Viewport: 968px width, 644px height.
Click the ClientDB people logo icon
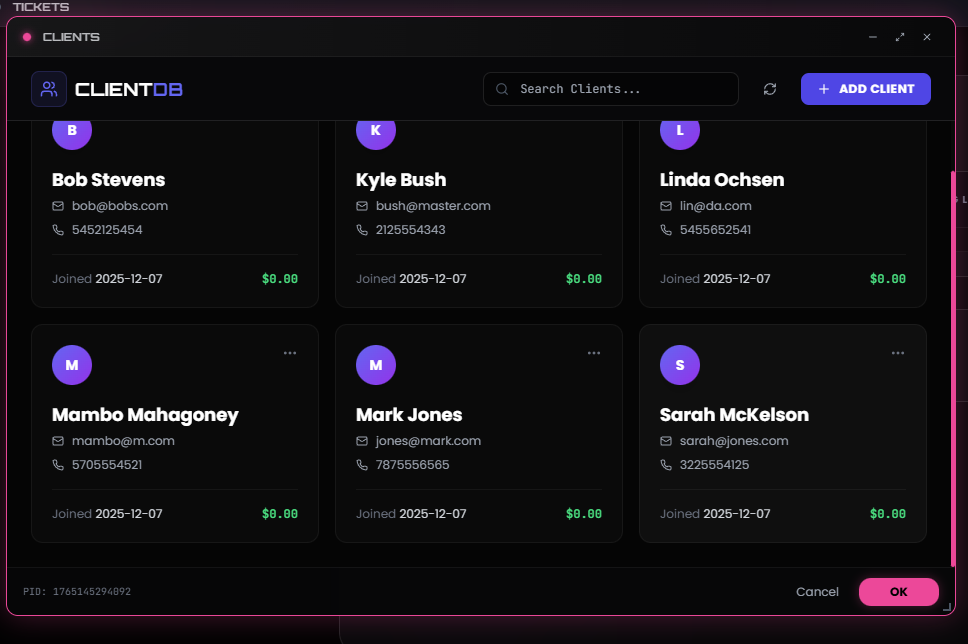coord(49,89)
